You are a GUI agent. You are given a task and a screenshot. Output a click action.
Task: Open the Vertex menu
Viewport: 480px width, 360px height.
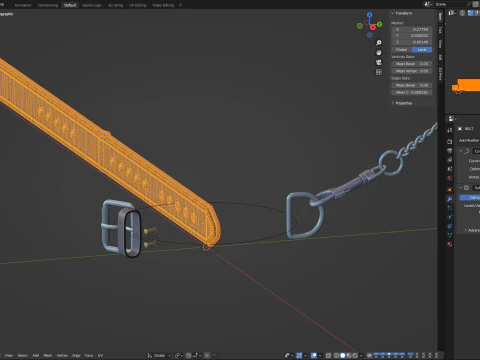pos(62,355)
